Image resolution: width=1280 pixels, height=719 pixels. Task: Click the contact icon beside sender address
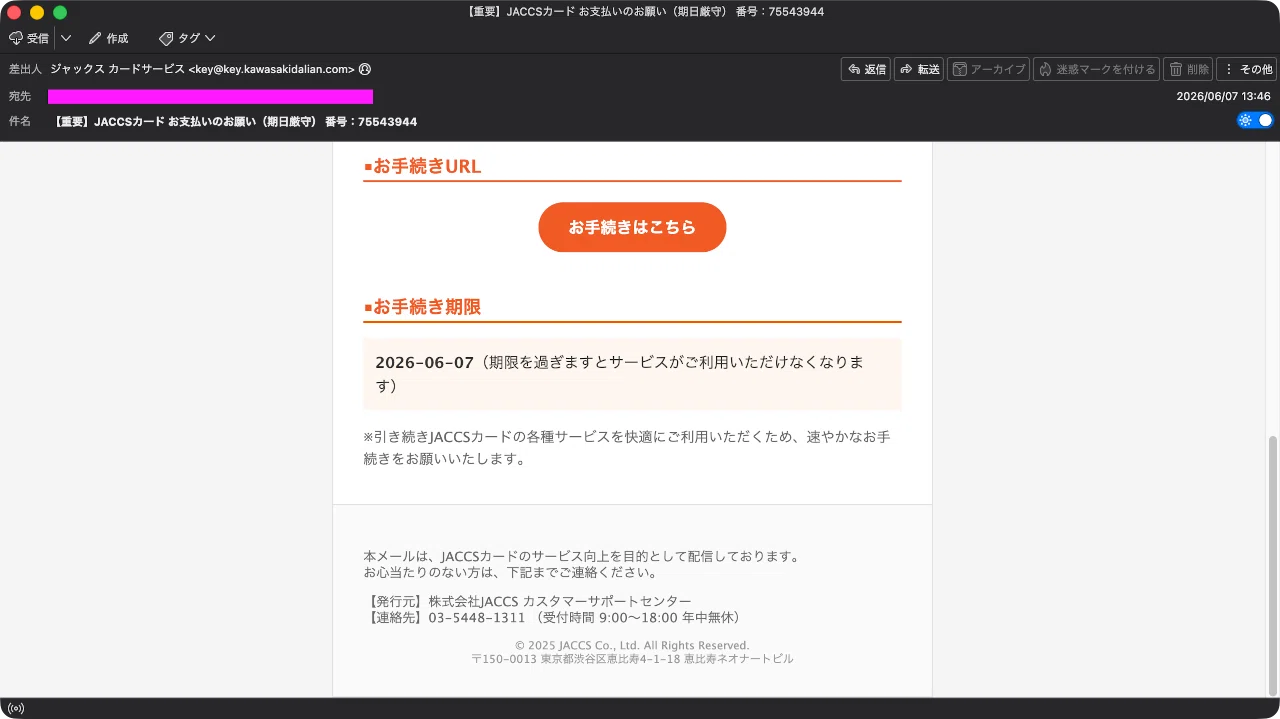coord(365,69)
